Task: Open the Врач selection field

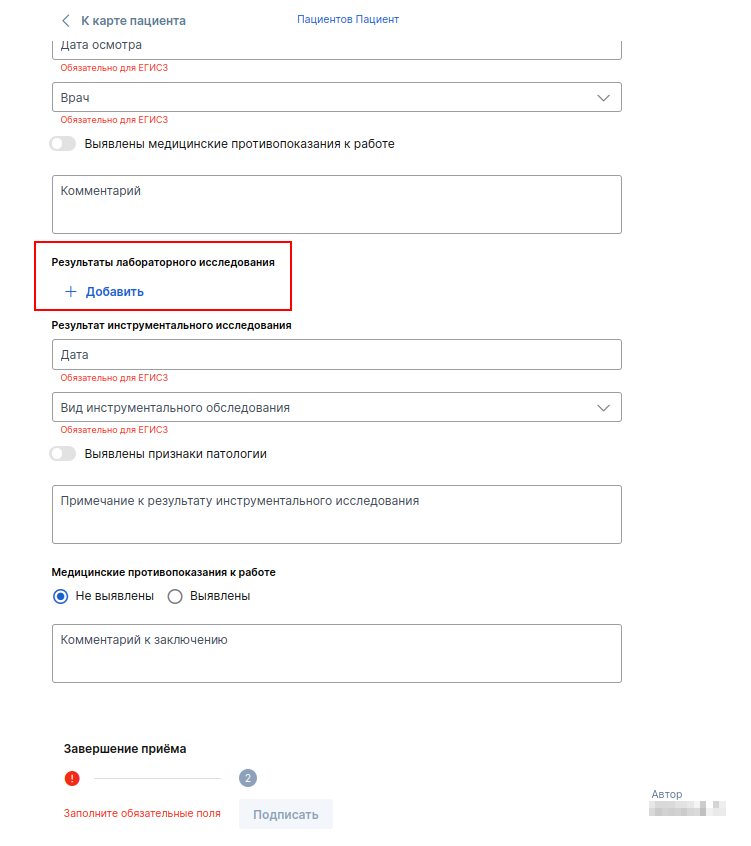Action: point(337,97)
